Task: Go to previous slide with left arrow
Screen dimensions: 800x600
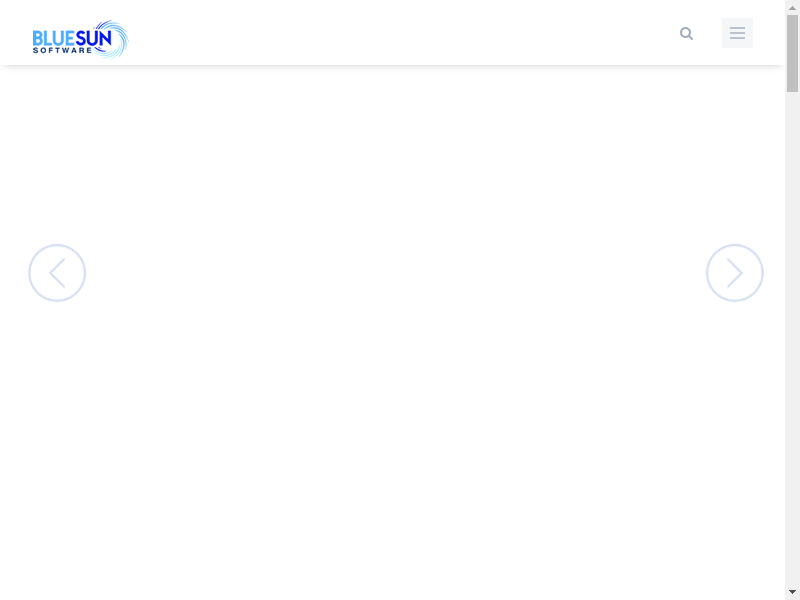Action: point(57,273)
